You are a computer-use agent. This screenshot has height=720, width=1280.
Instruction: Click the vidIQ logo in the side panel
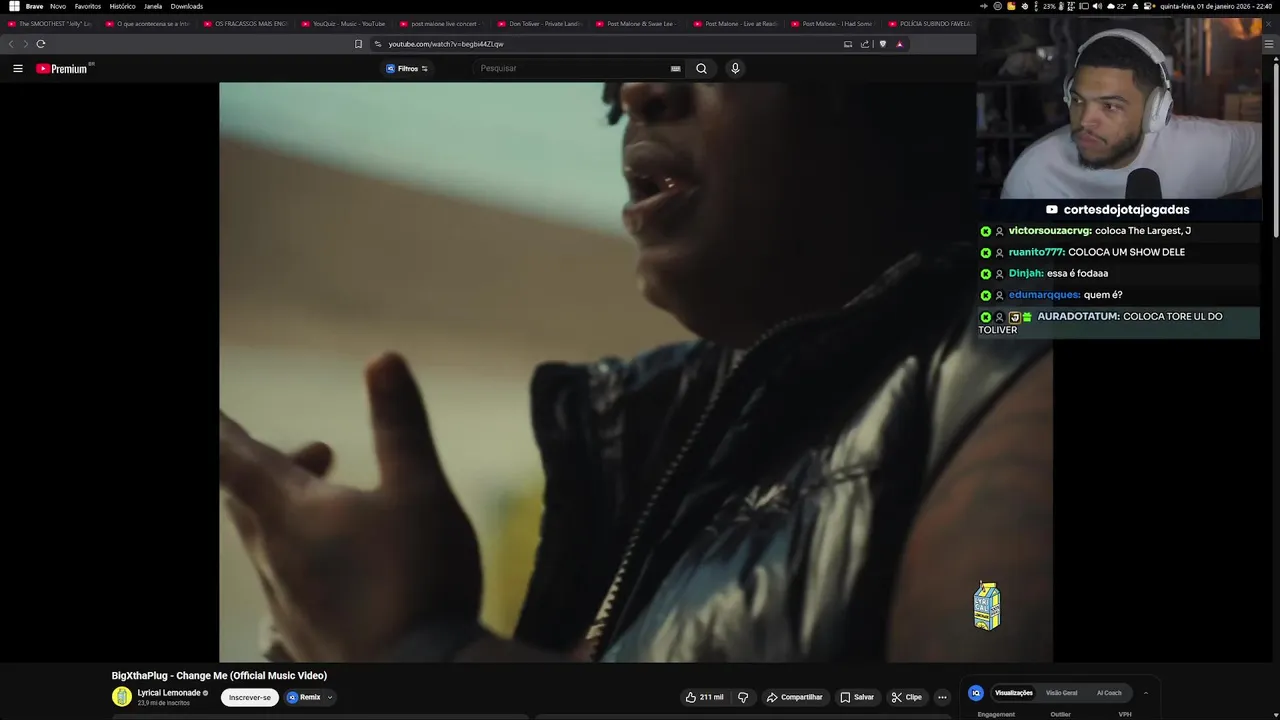click(976, 693)
